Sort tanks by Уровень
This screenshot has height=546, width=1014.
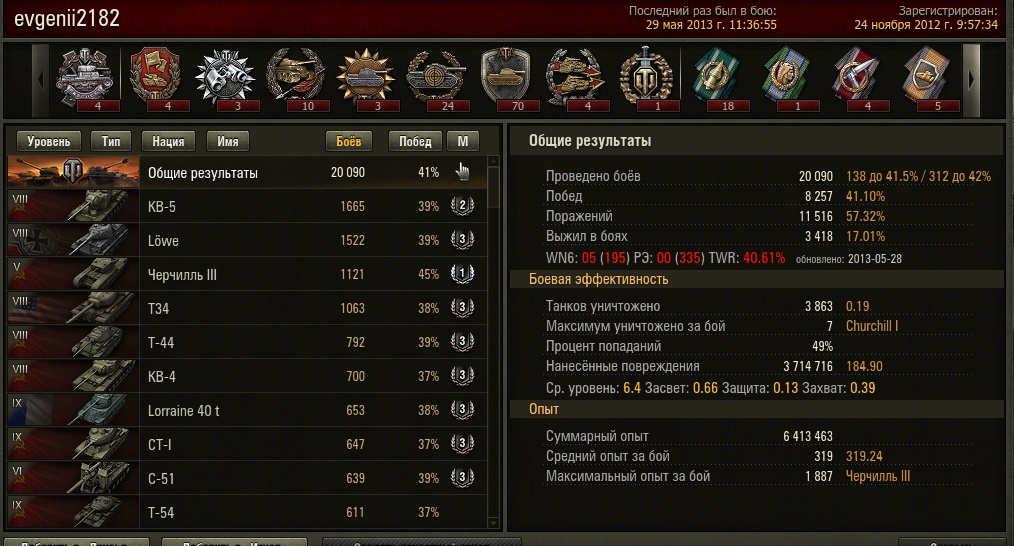point(49,141)
